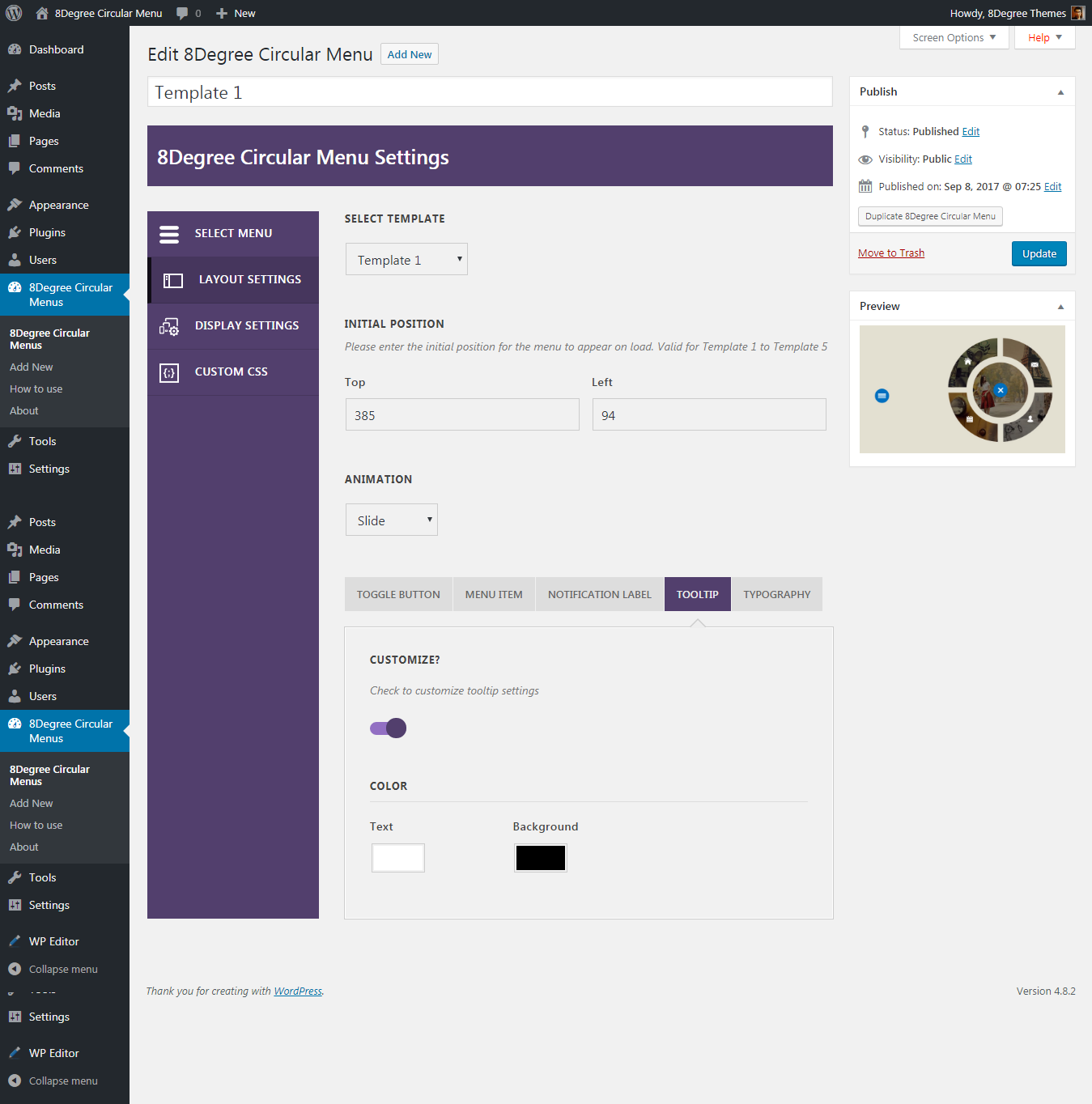
Task: Click the house icon in the circular preview
Action: (x=967, y=362)
